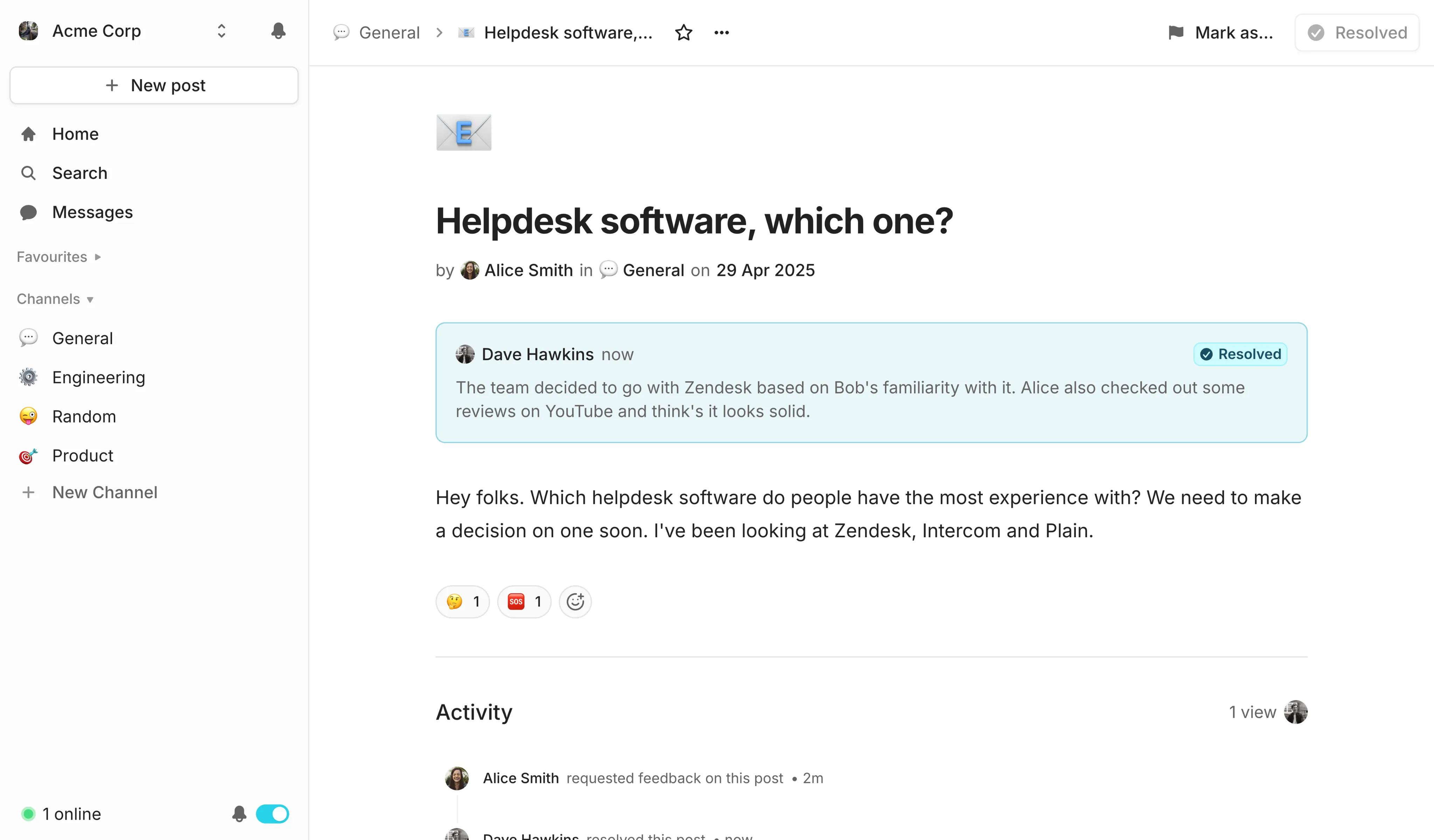Image resolution: width=1434 pixels, height=840 pixels.
Task: Star this post as a favourite
Action: [683, 33]
